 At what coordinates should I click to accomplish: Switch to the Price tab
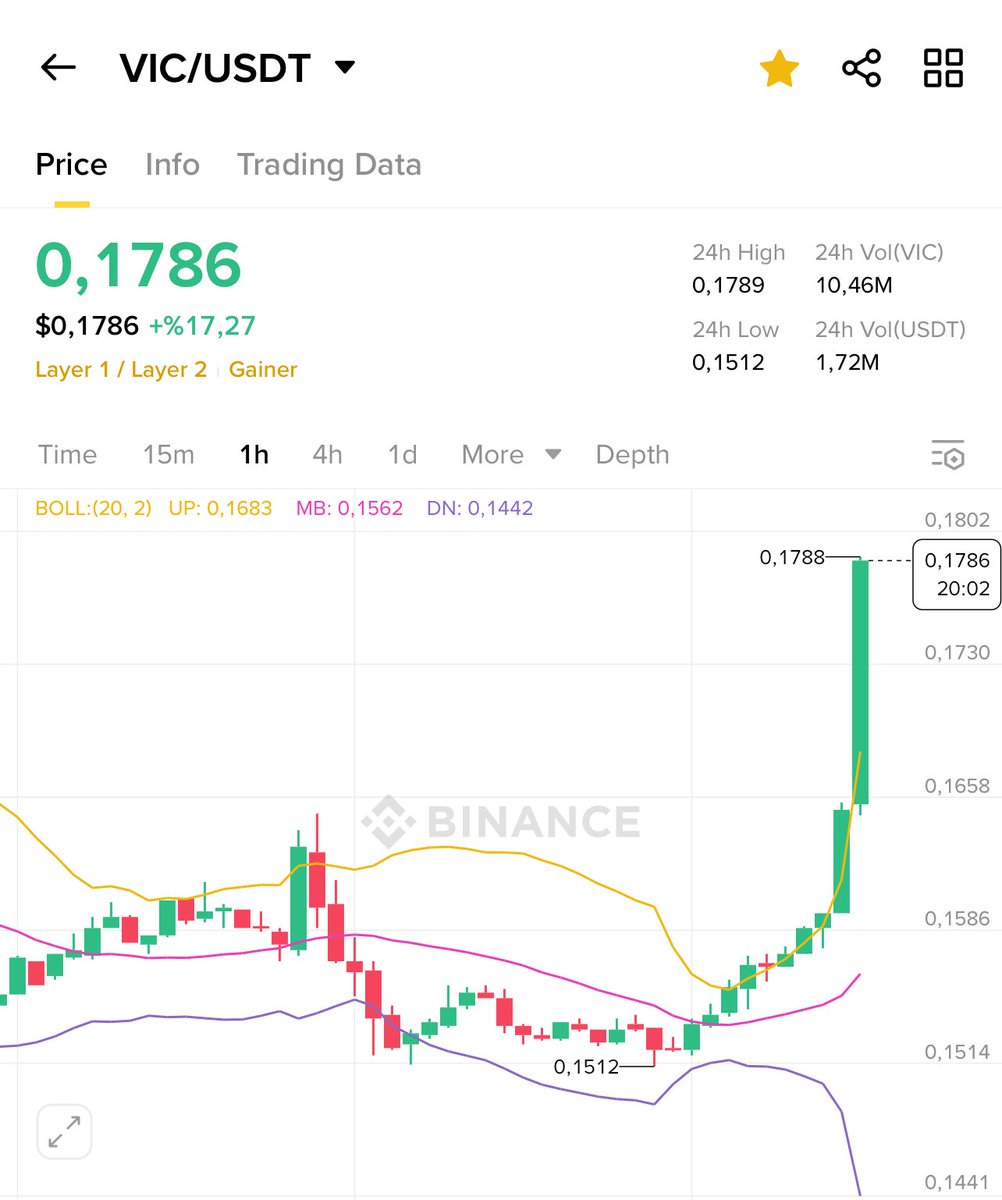(x=71, y=165)
